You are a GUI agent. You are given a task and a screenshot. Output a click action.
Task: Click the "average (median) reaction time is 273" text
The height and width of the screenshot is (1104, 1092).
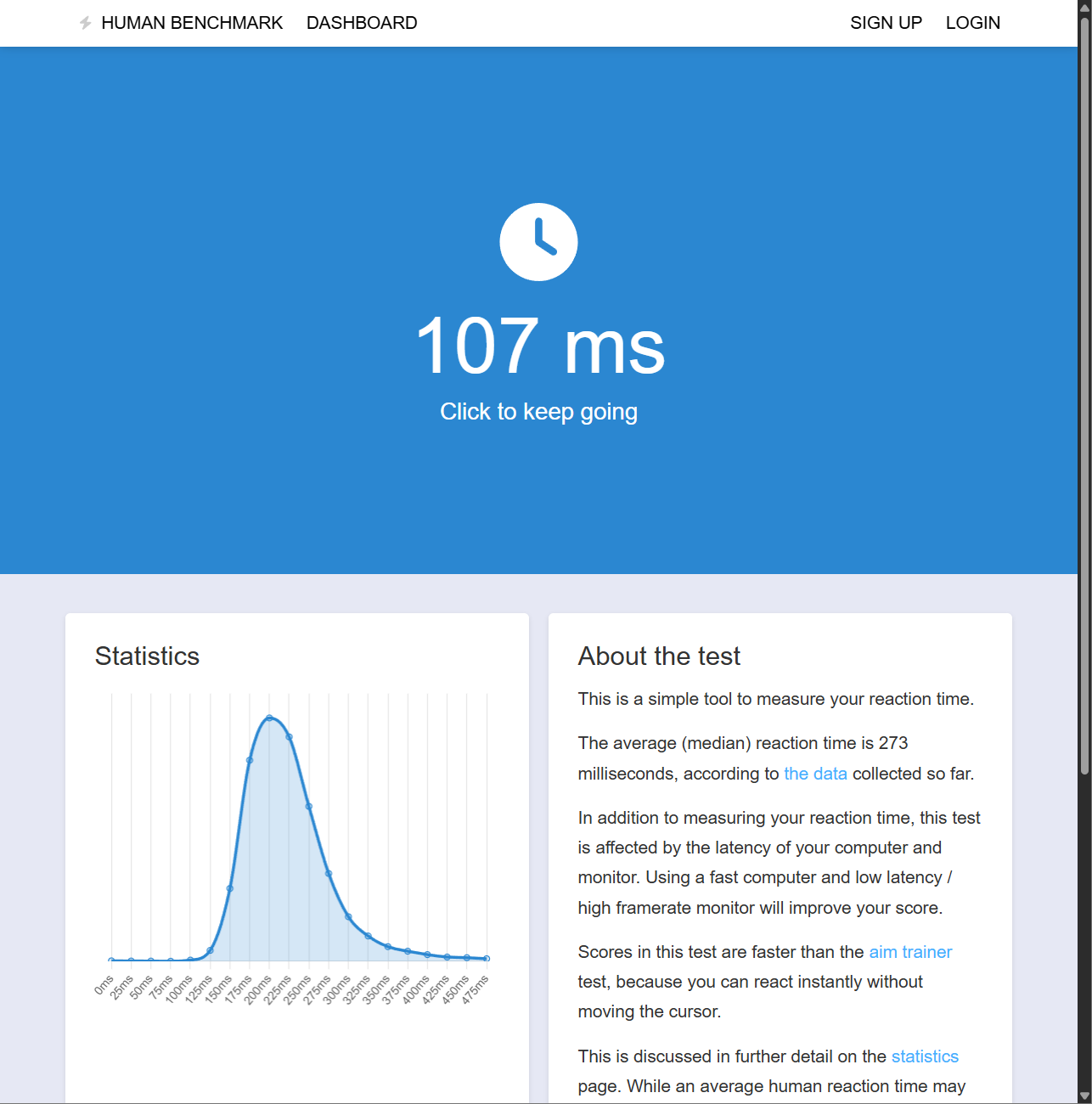pyautogui.click(x=761, y=743)
